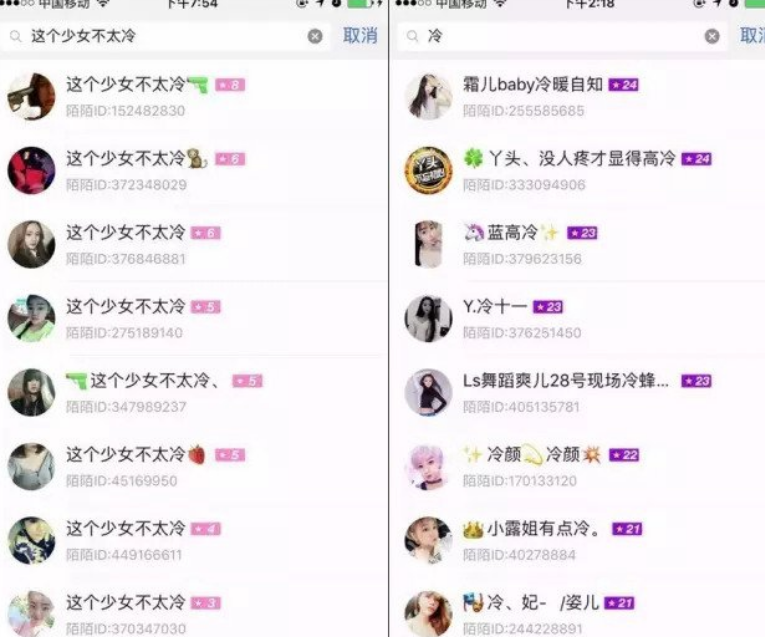Tap the magnifier icon in left search bar

pos(16,36)
